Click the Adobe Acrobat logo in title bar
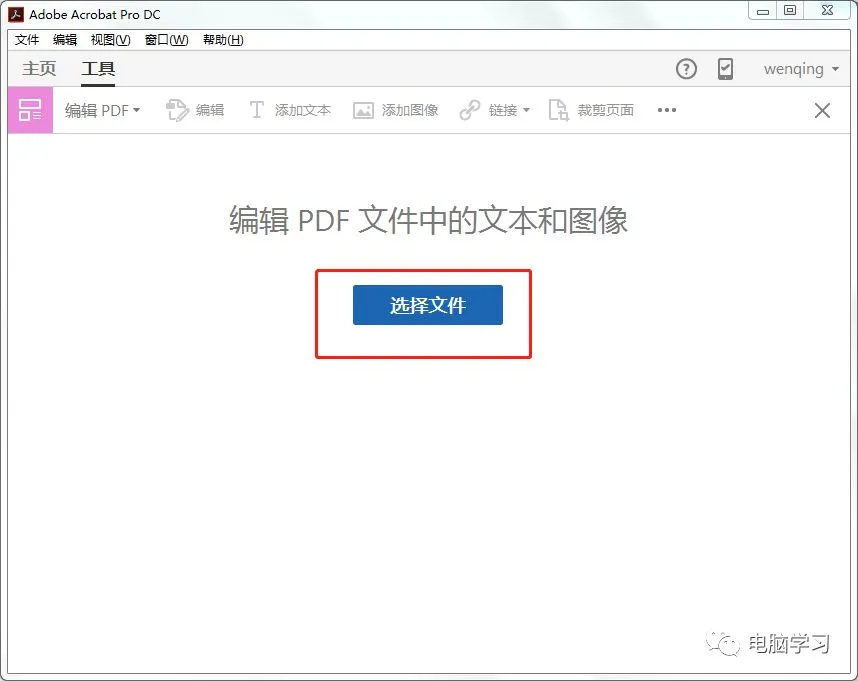This screenshot has height=681, width=858. [x=16, y=14]
